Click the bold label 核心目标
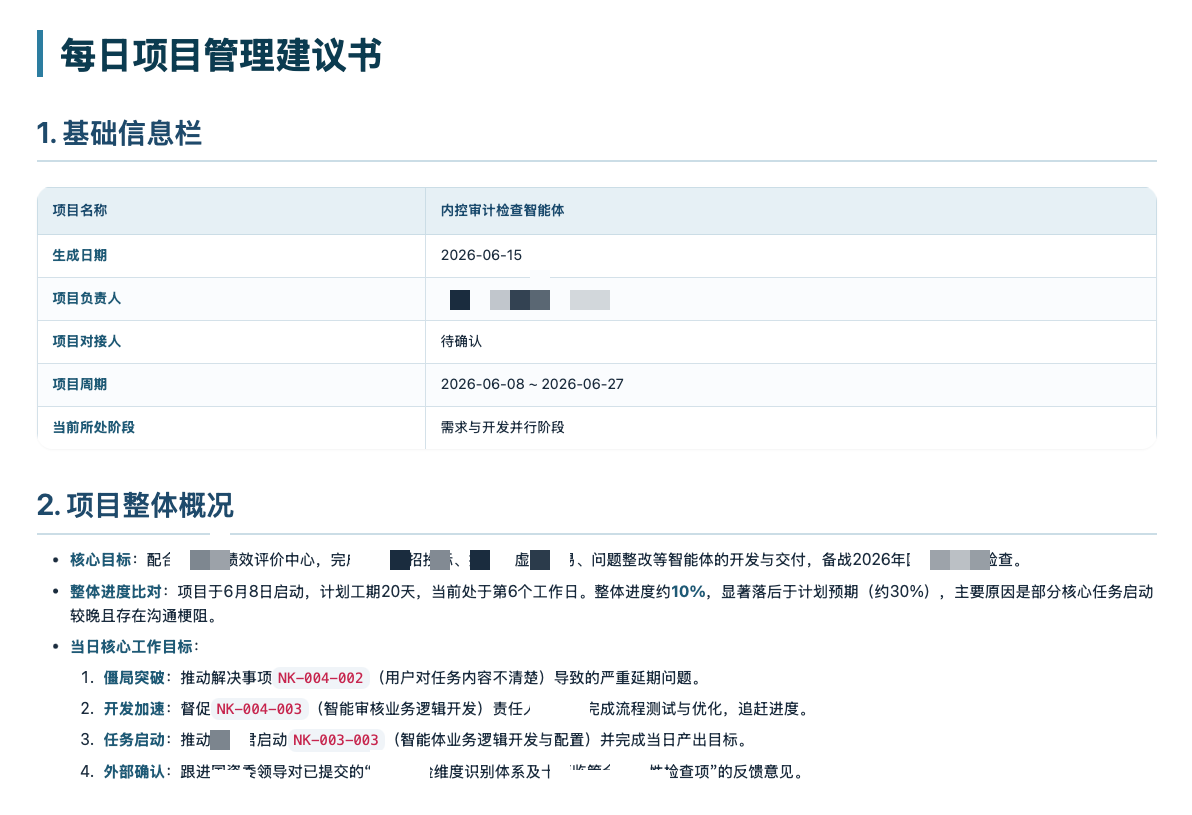This screenshot has width=1192, height=815. pos(100,560)
